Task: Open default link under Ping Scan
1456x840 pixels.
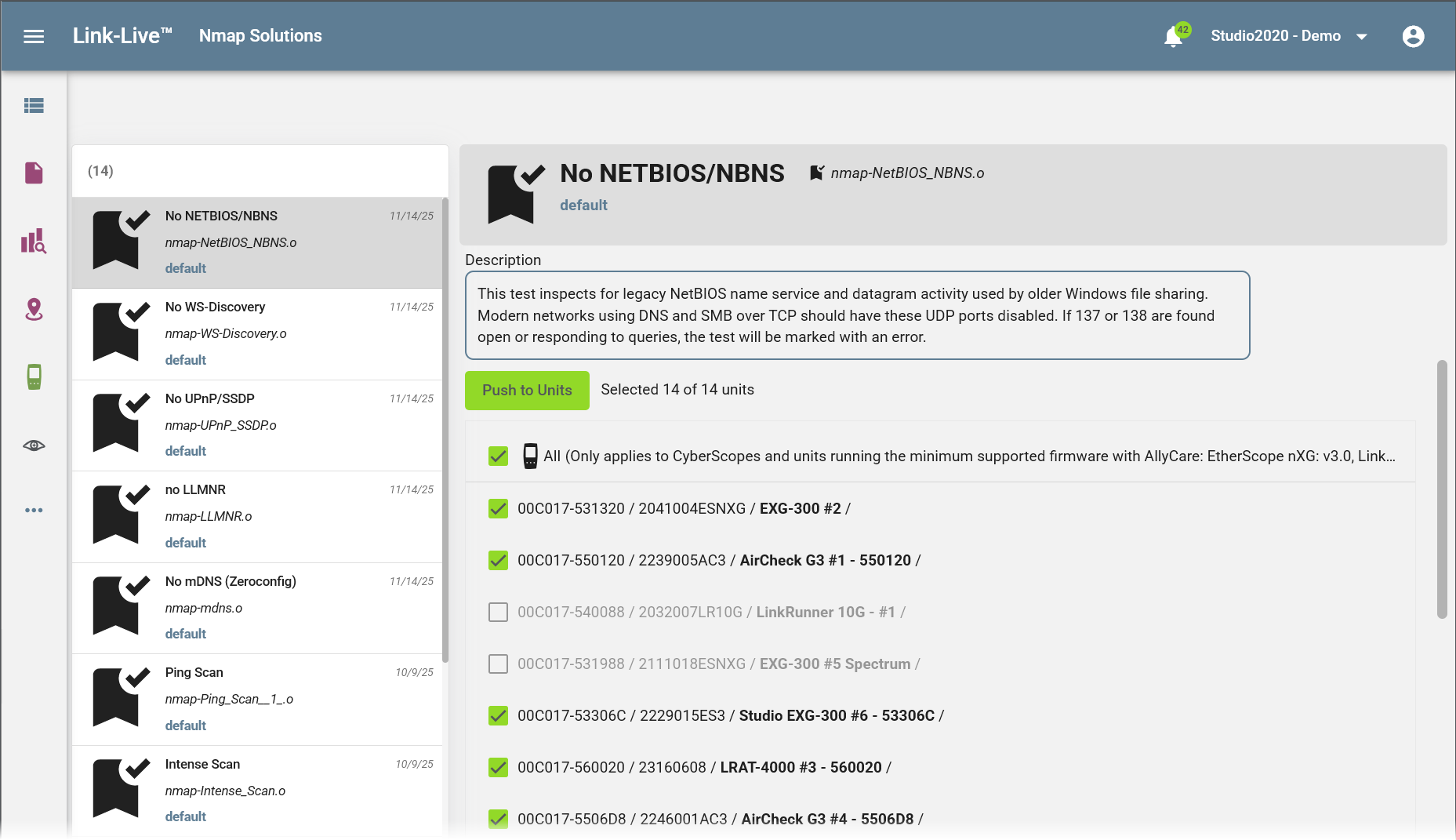Action: (186, 725)
